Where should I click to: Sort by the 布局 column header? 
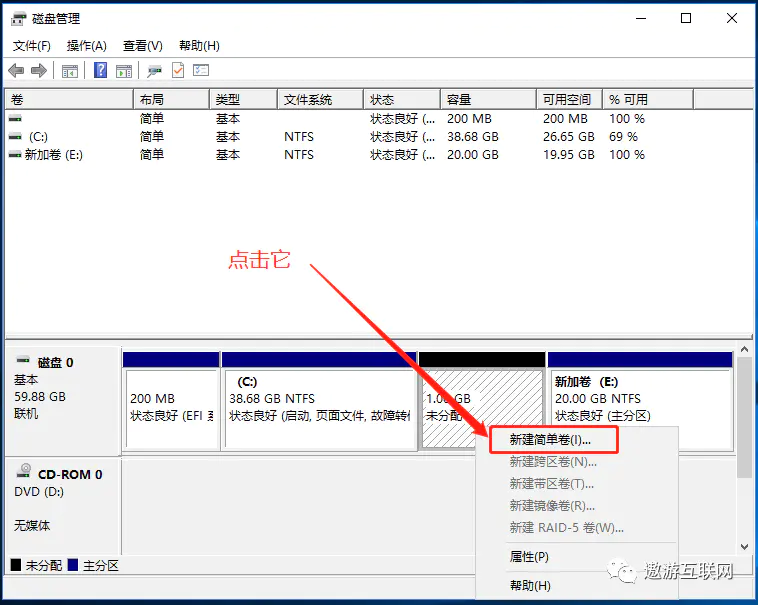172,100
